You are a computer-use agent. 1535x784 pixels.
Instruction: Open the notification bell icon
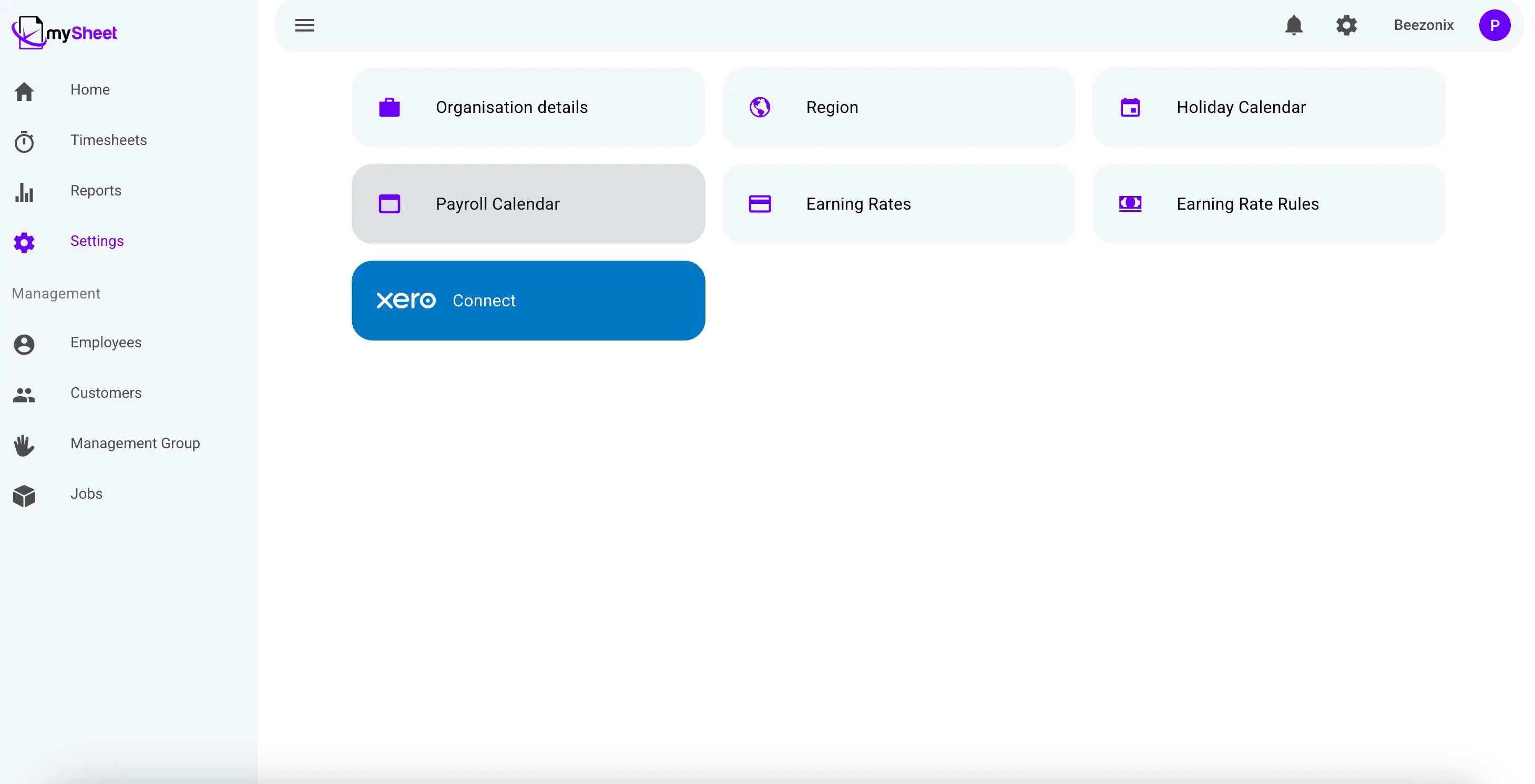pos(1294,25)
